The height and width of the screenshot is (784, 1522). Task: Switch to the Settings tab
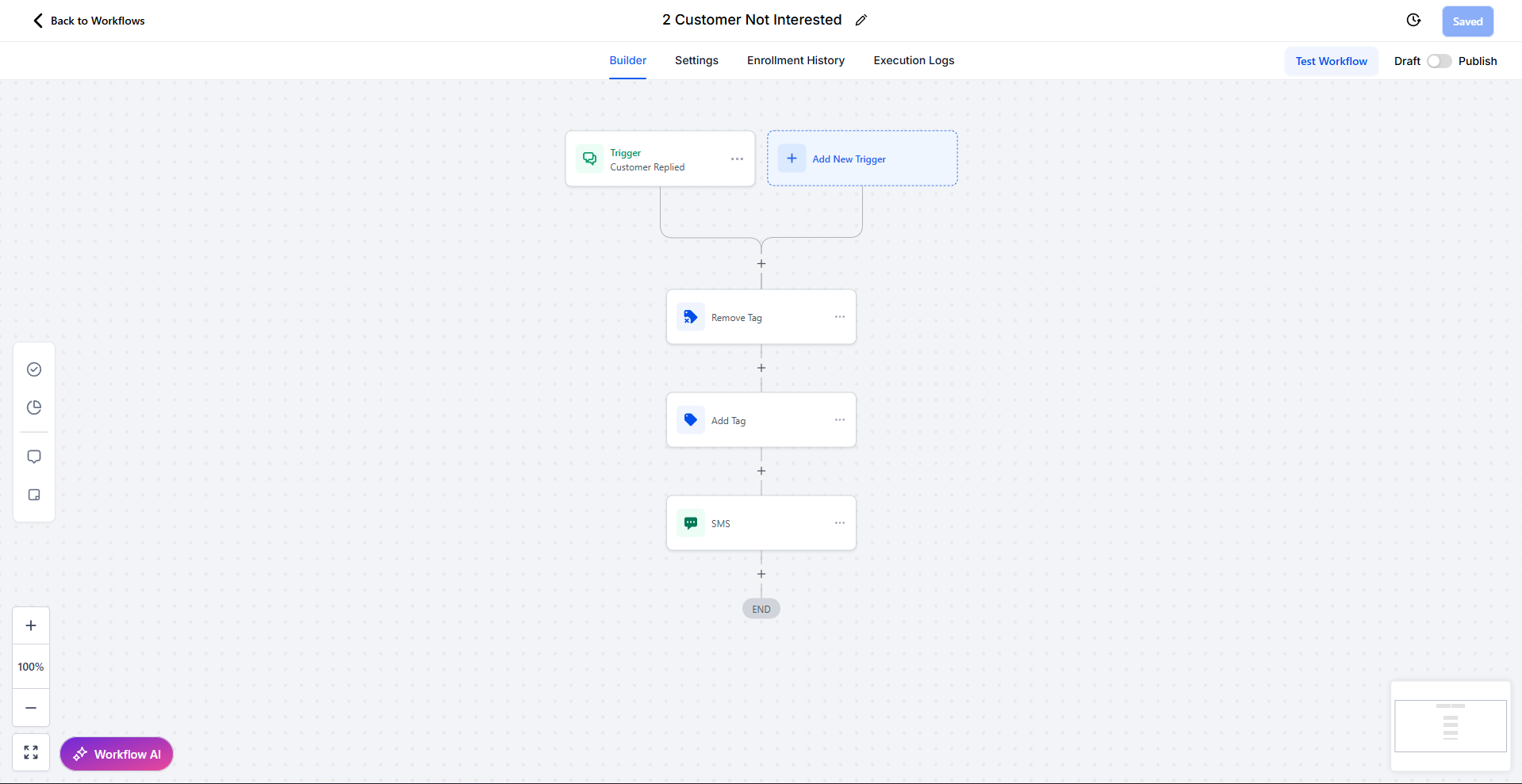(x=696, y=60)
